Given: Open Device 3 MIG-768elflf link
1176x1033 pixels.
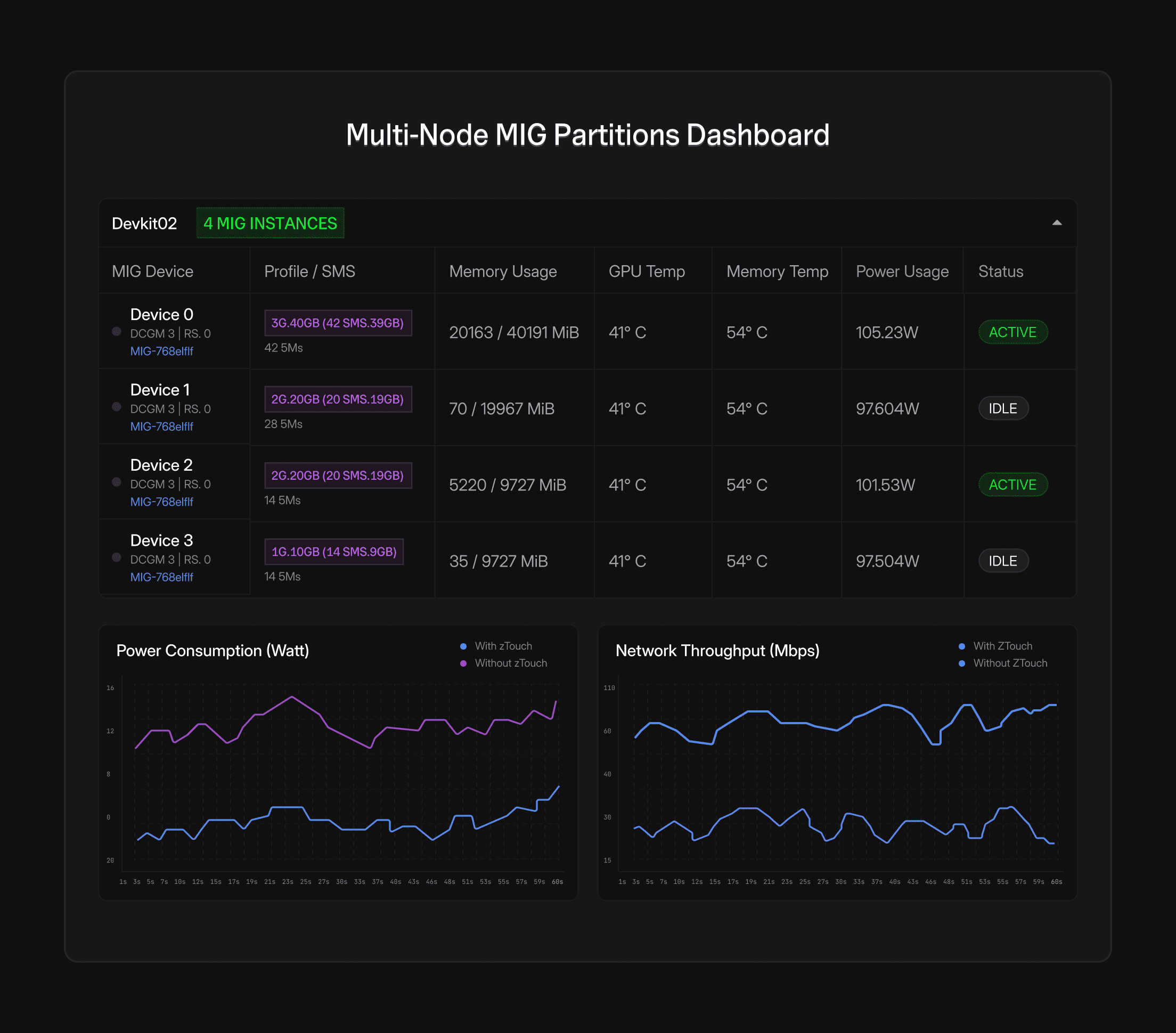Looking at the screenshot, I should [x=162, y=577].
